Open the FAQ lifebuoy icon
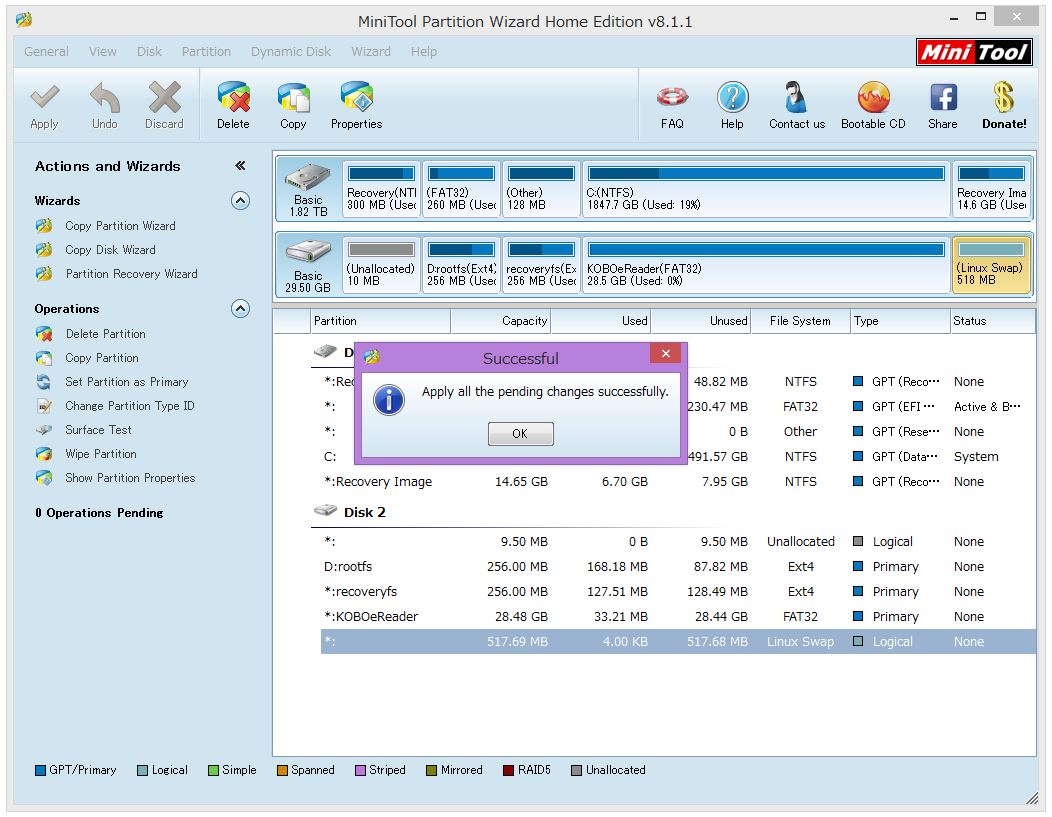Image resolution: width=1052 pixels, height=817 pixels. point(672,98)
